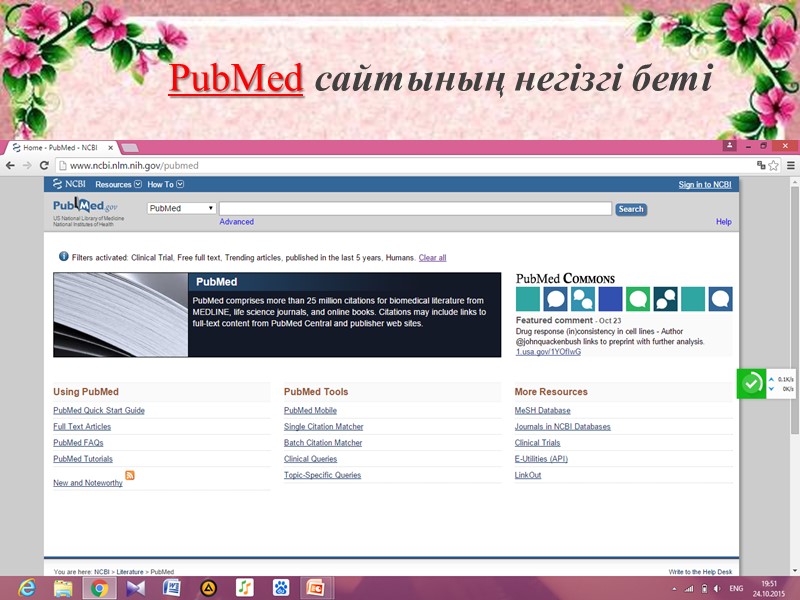Click the green speech bubble Commons tile
The image size is (800, 600).
pos(638,299)
